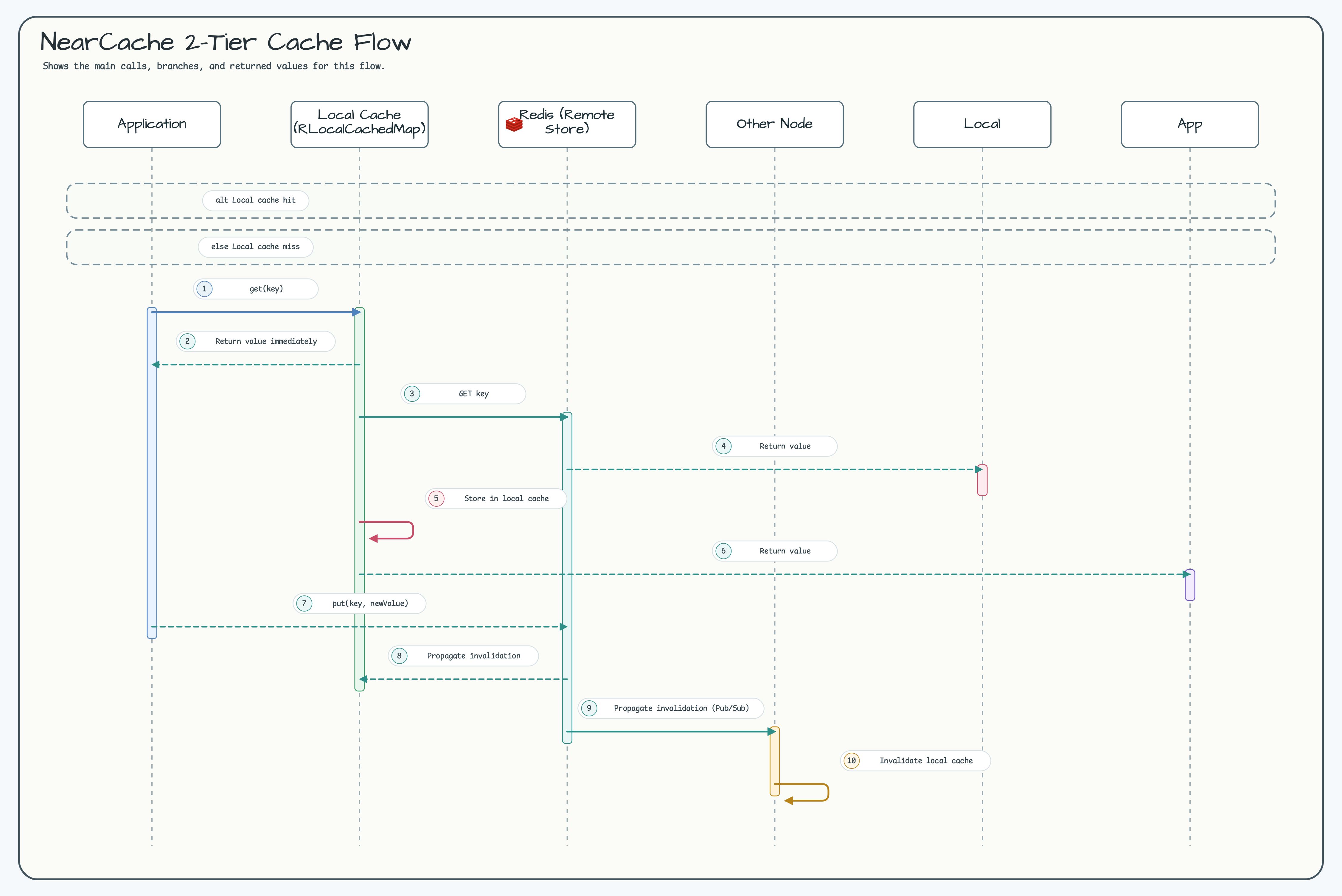Select the Local participant box

pyautogui.click(x=982, y=125)
